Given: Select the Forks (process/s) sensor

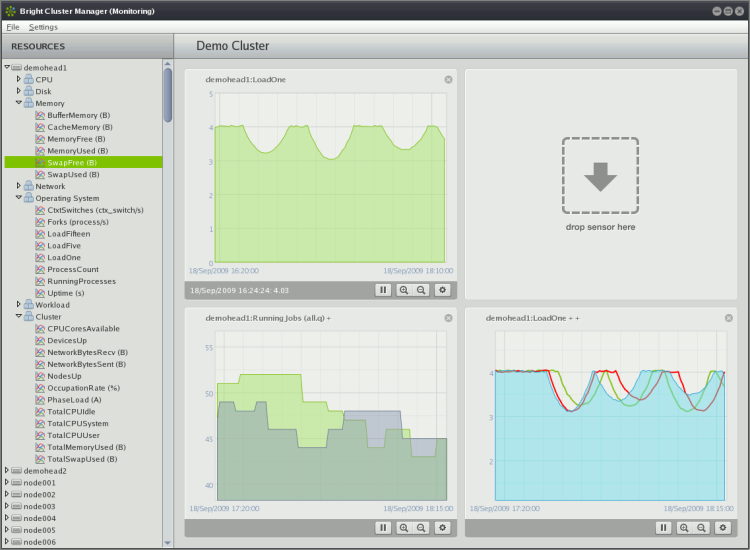Looking at the screenshot, I should pos(78,222).
